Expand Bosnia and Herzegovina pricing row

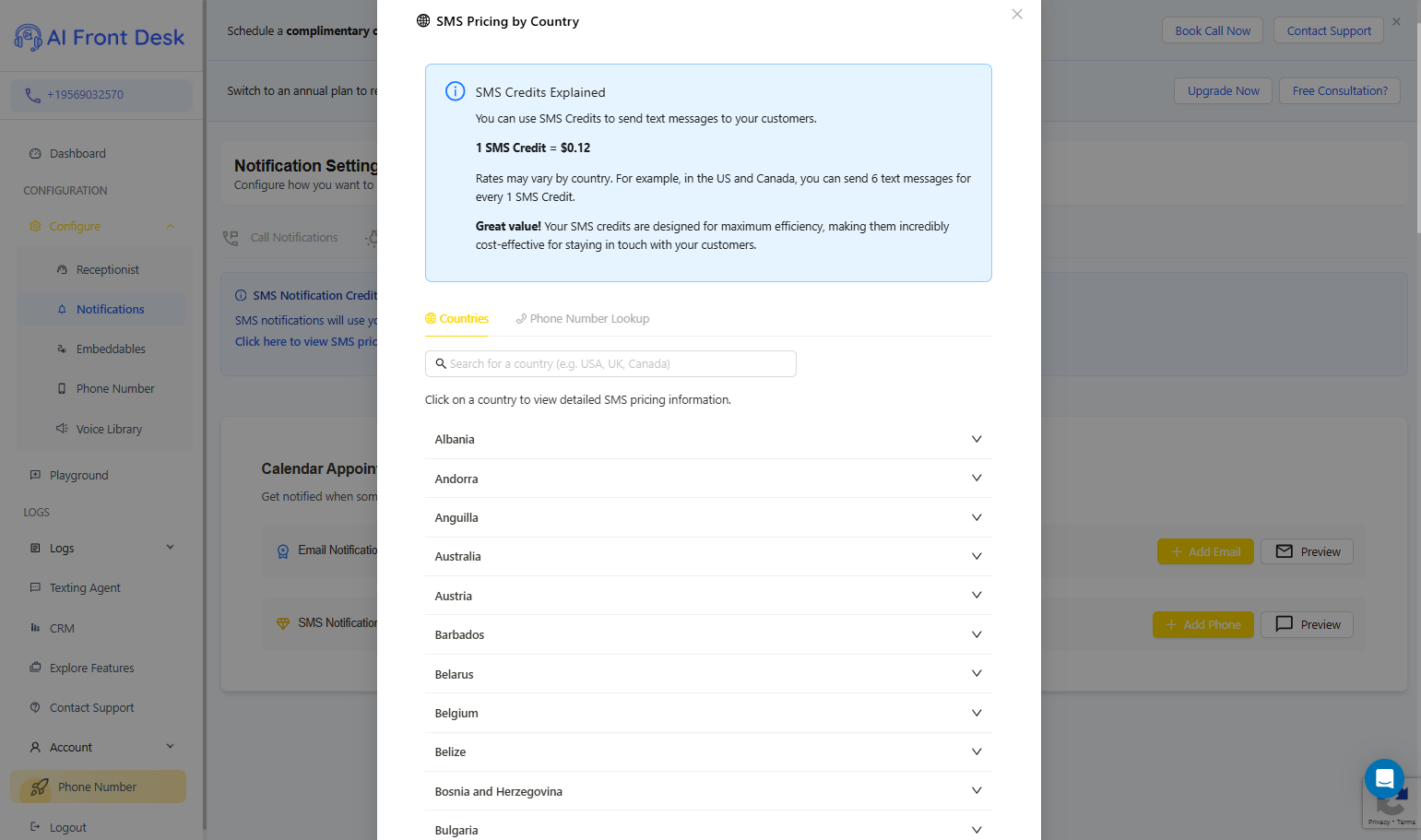(x=708, y=791)
